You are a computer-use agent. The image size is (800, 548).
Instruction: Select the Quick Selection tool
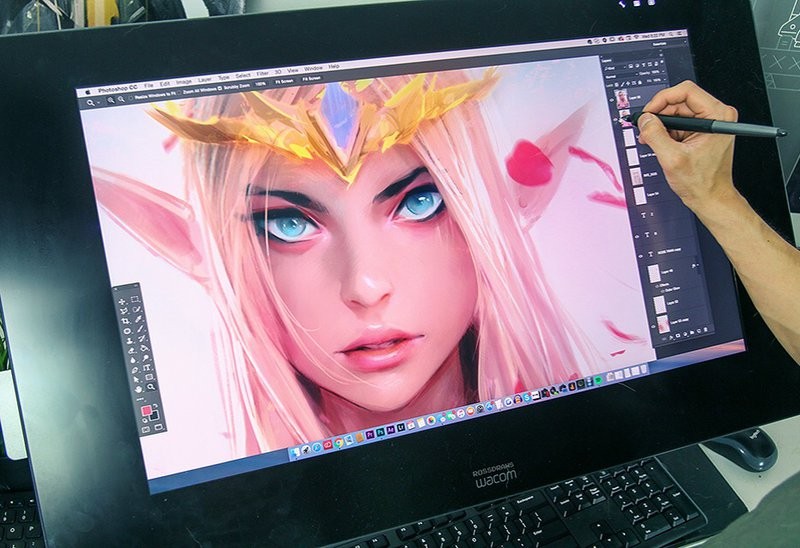(x=136, y=309)
